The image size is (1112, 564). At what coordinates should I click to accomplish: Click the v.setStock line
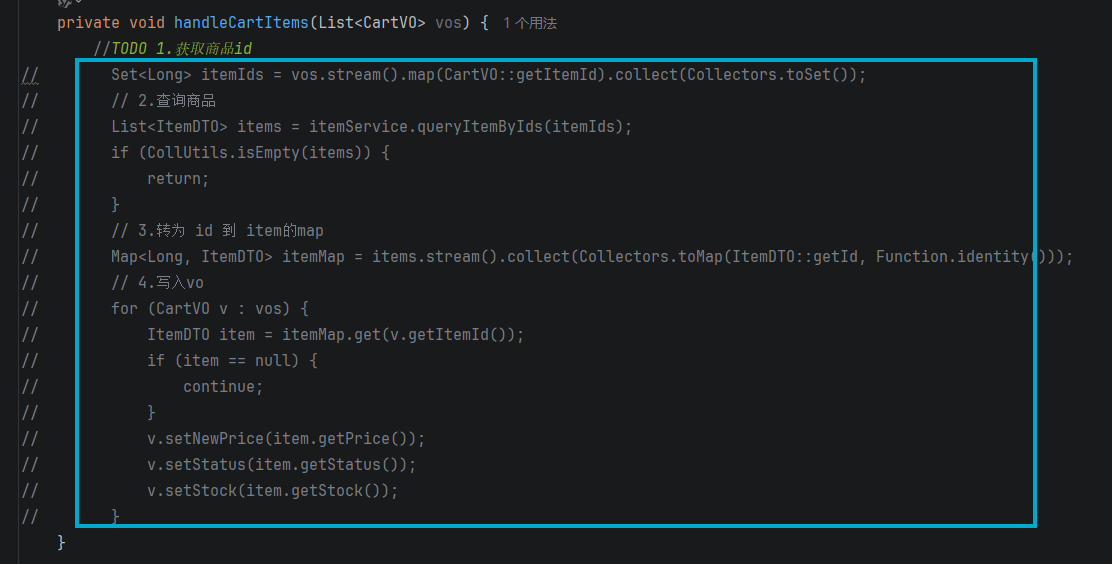pos(272,491)
